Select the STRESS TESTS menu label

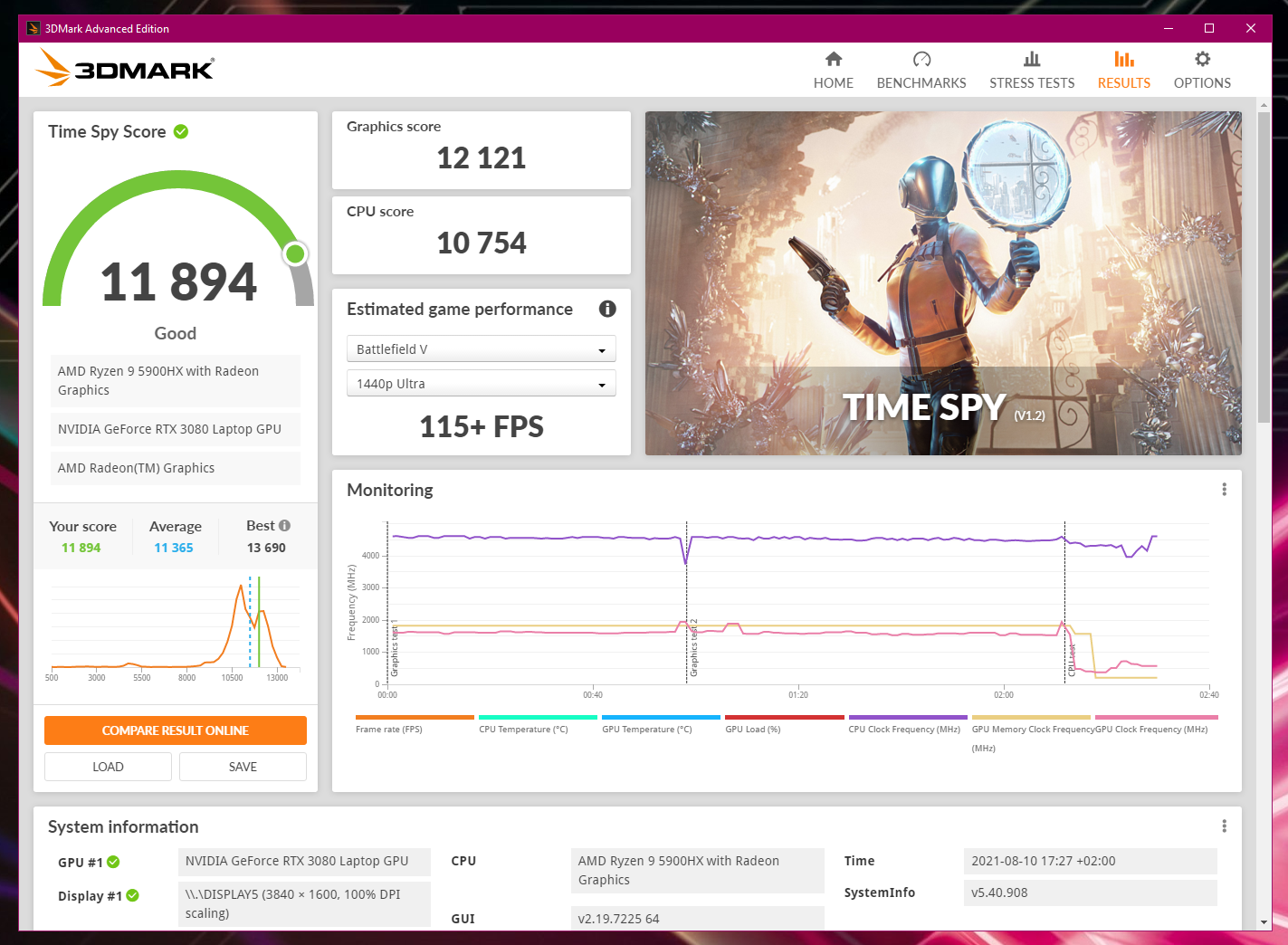click(x=1032, y=82)
